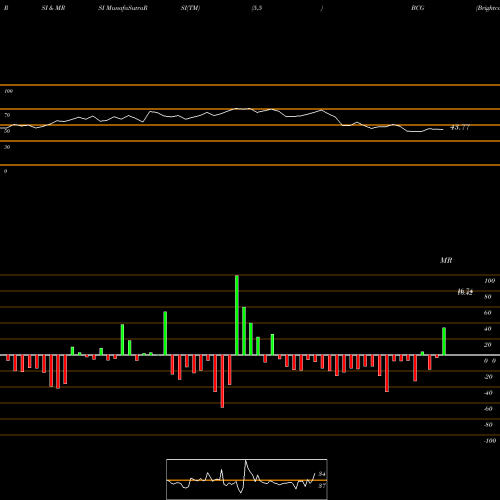Click the 'BCG' ticker symbol
This screenshot has height=500, width=500.
(418, 8)
